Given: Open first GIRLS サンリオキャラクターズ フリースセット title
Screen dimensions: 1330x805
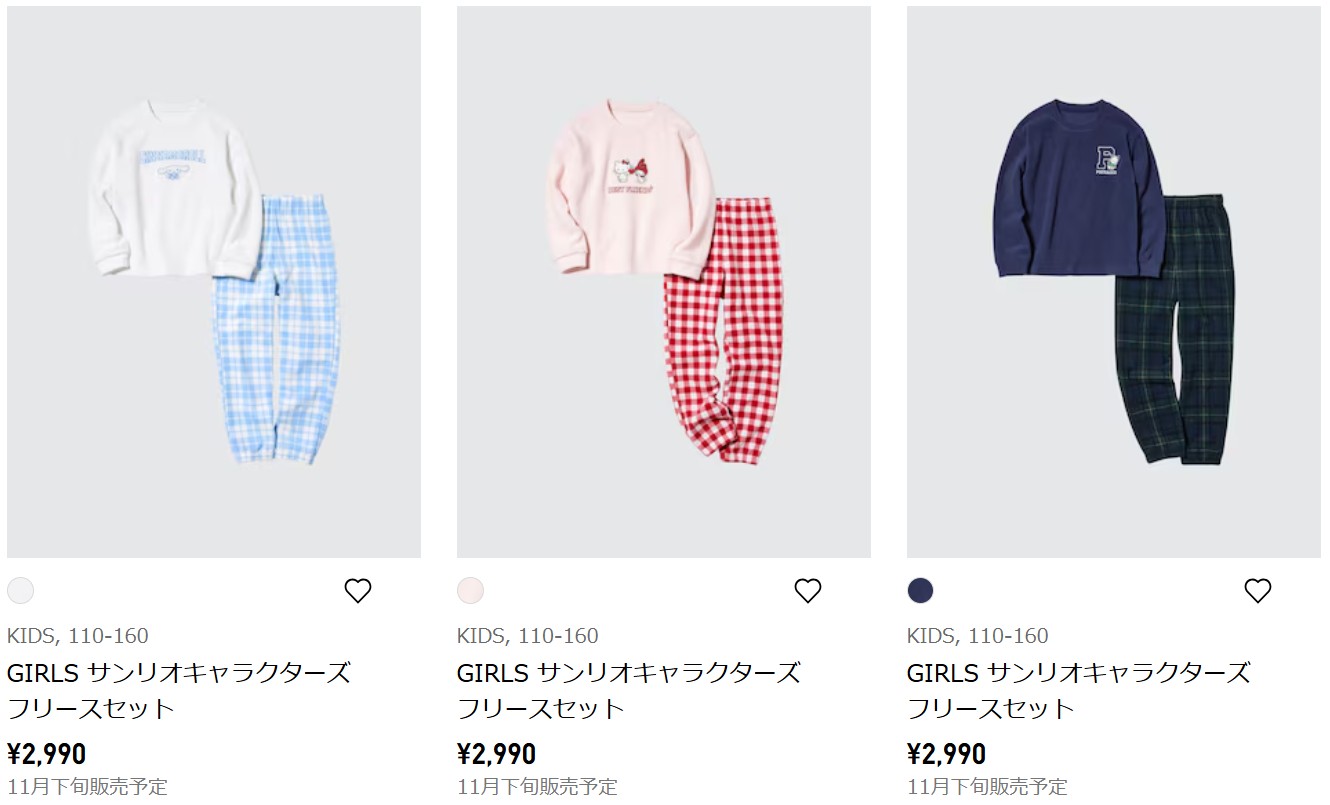Looking at the screenshot, I should pyautogui.click(x=179, y=690).
